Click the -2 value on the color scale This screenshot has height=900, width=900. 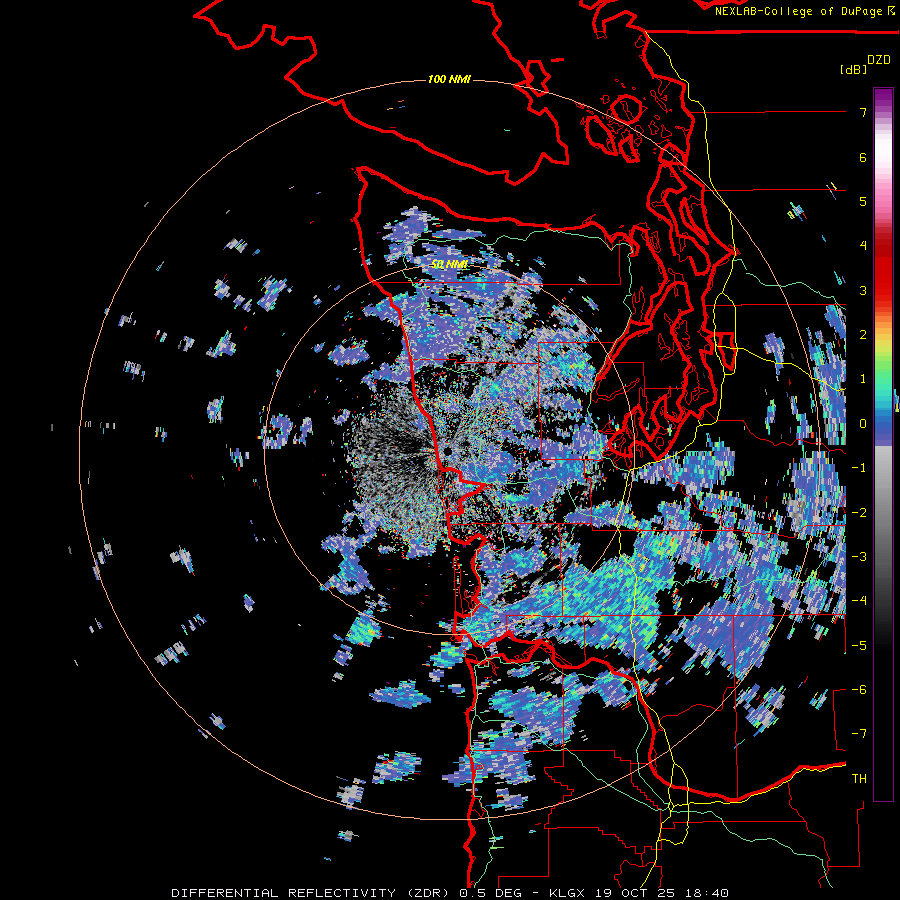point(859,513)
